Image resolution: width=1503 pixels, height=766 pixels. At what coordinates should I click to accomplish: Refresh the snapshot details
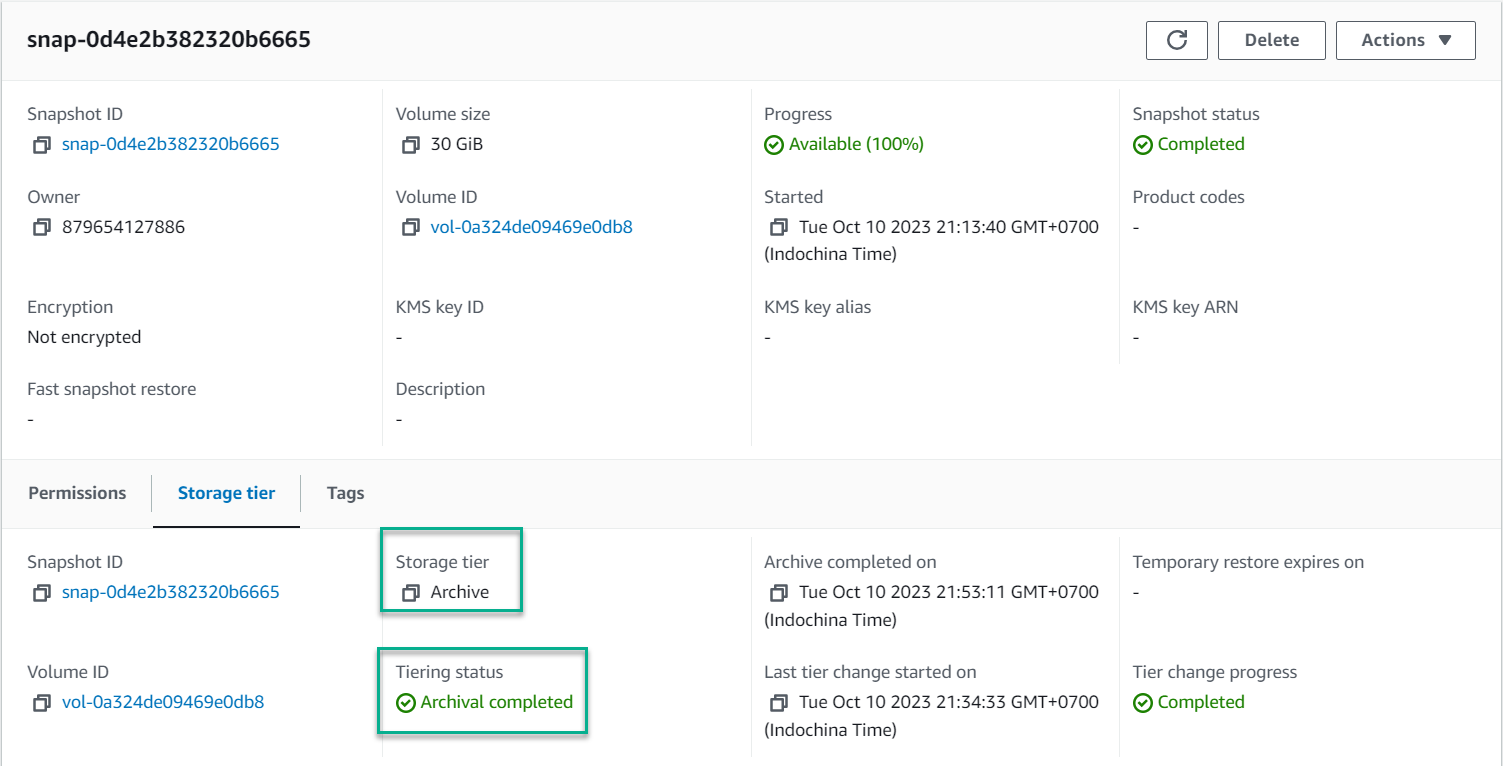(x=1177, y=40)
